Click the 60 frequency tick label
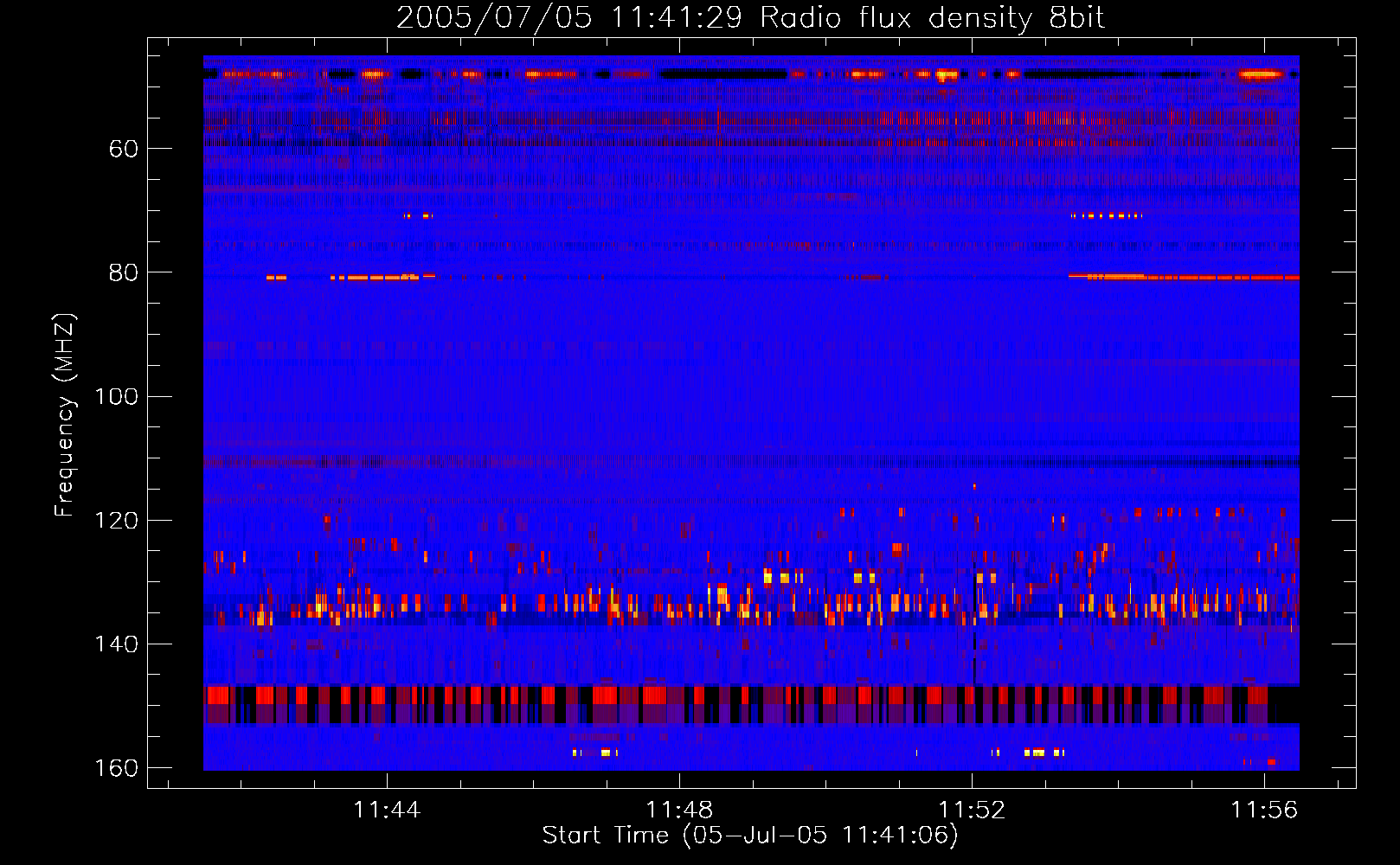Screen dimensions: 1400x865 click(x=124, y=149)
